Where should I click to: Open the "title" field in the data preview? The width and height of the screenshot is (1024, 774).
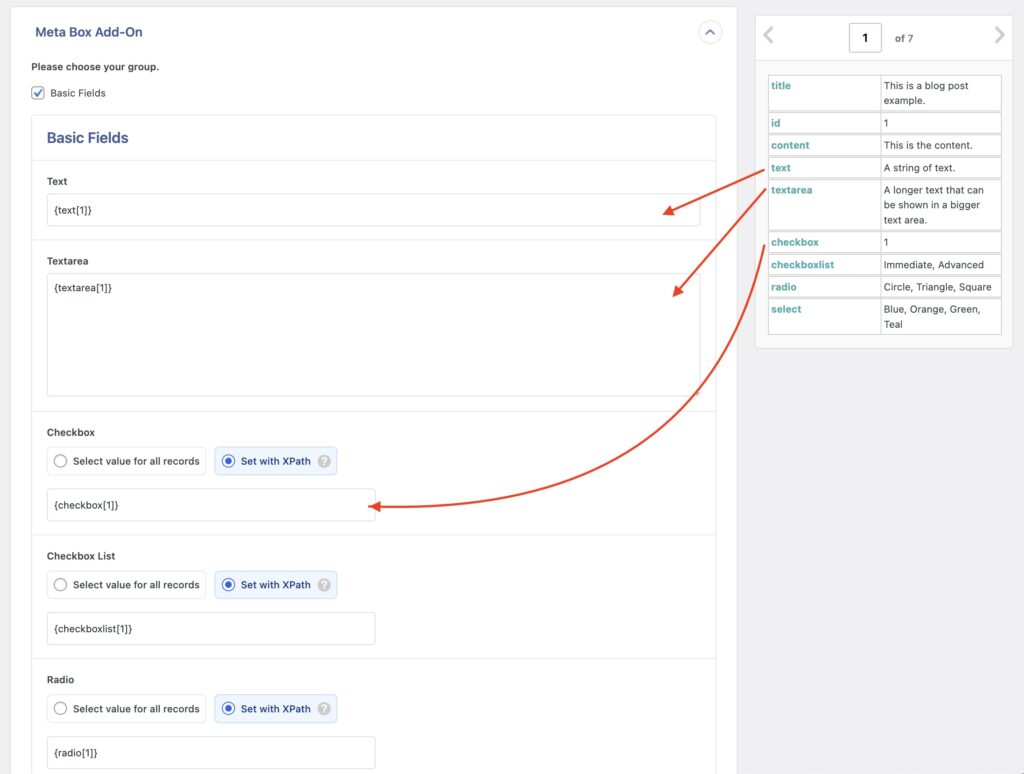pos(780,85)
